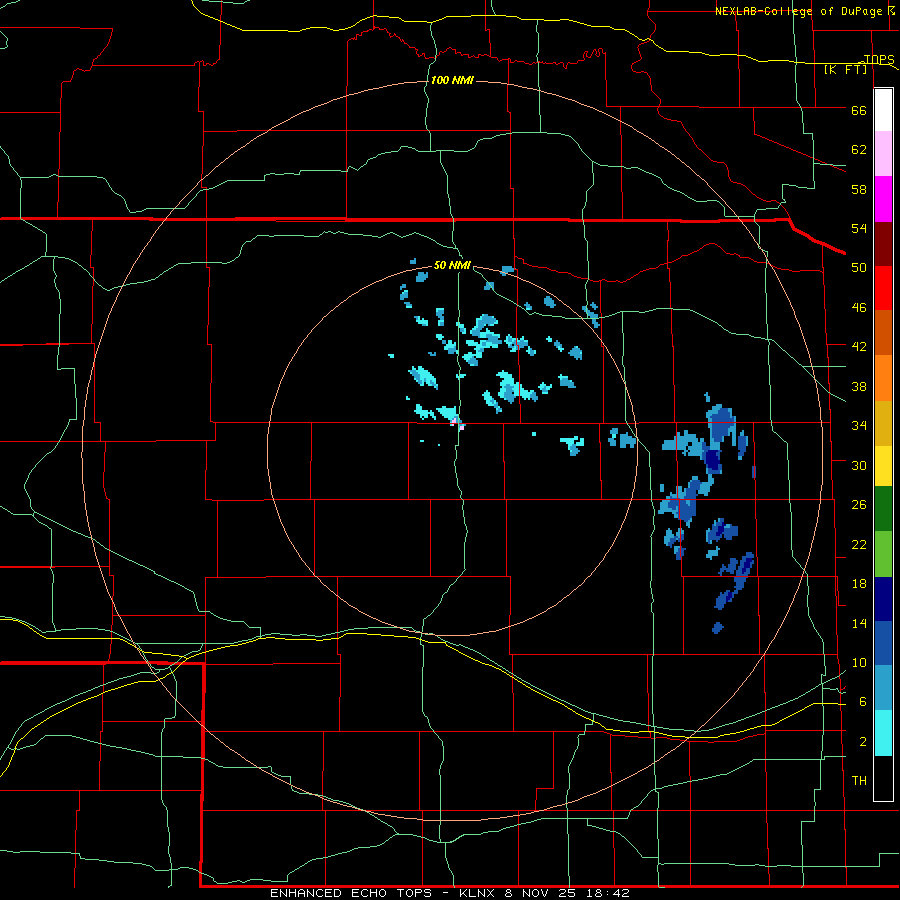Click the cyan legend swatch near 2

click(x=883, y=733)
